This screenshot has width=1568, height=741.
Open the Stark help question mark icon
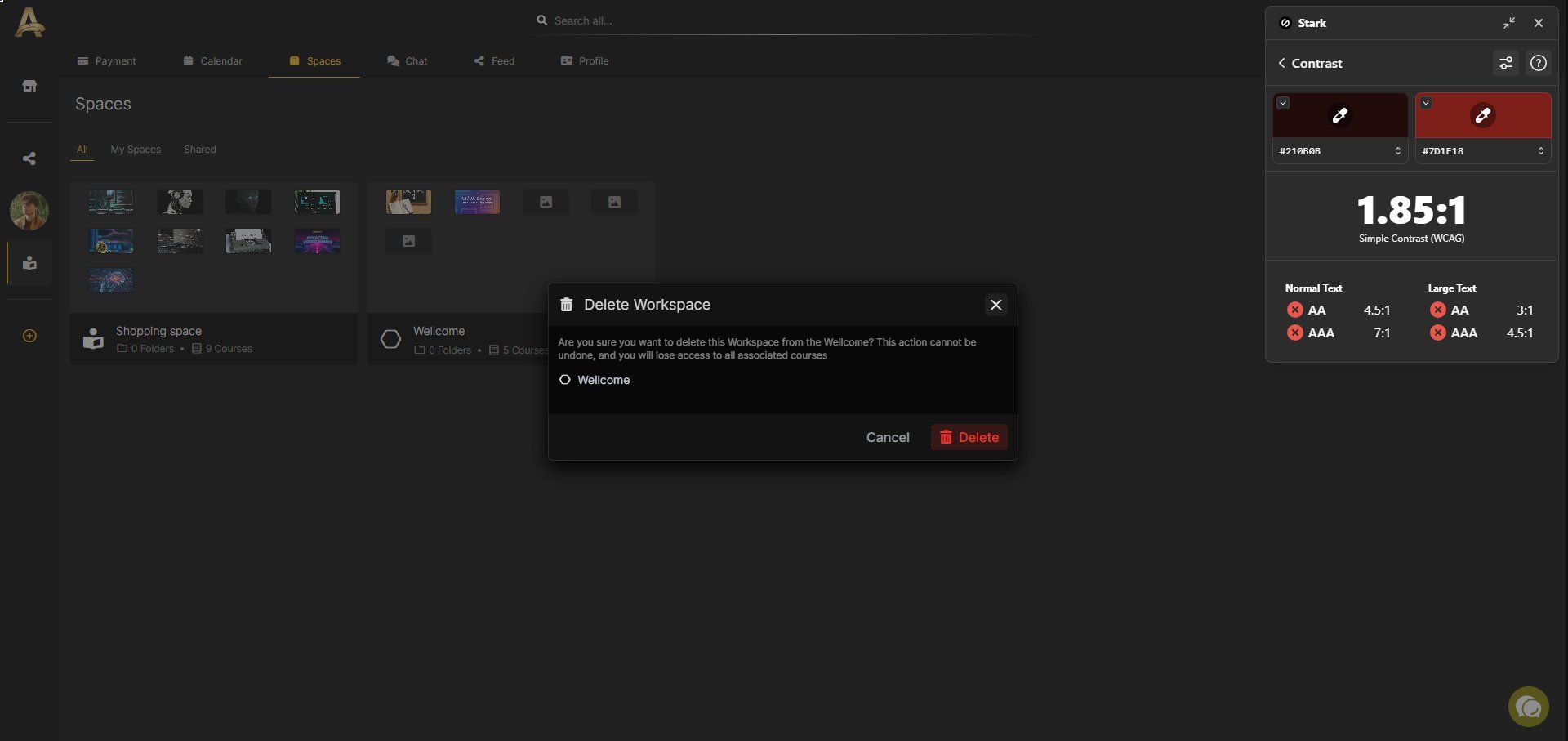click(x=1539, y=63)
